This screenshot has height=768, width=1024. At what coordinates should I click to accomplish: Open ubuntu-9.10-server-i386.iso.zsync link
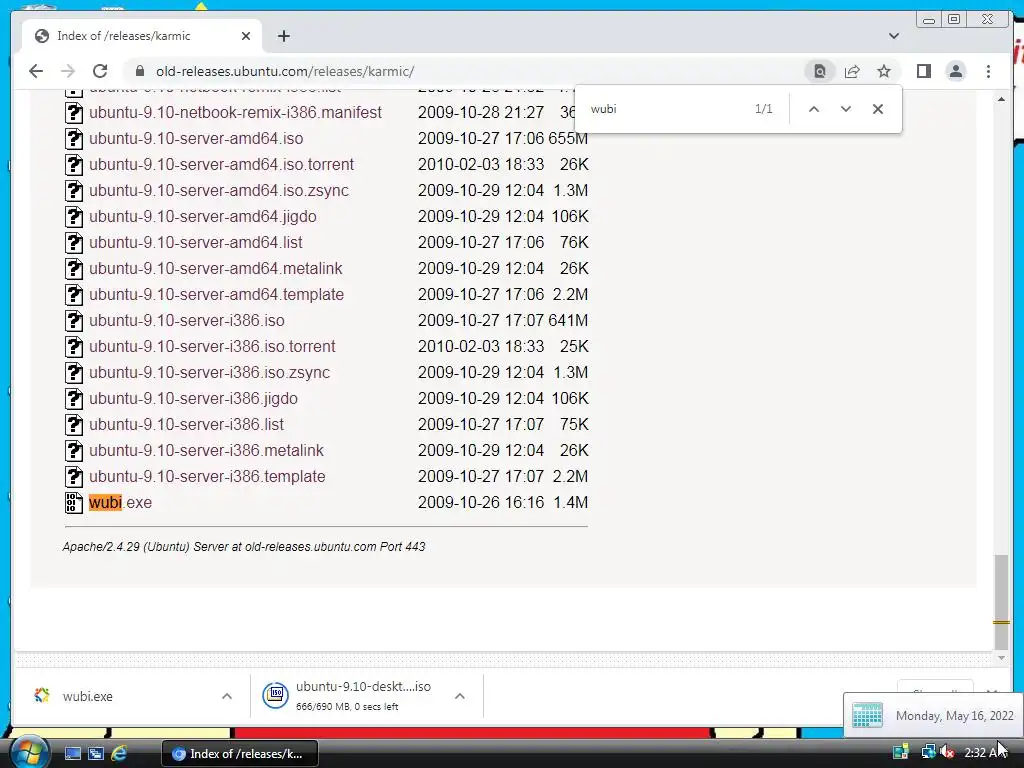[210, 372]
